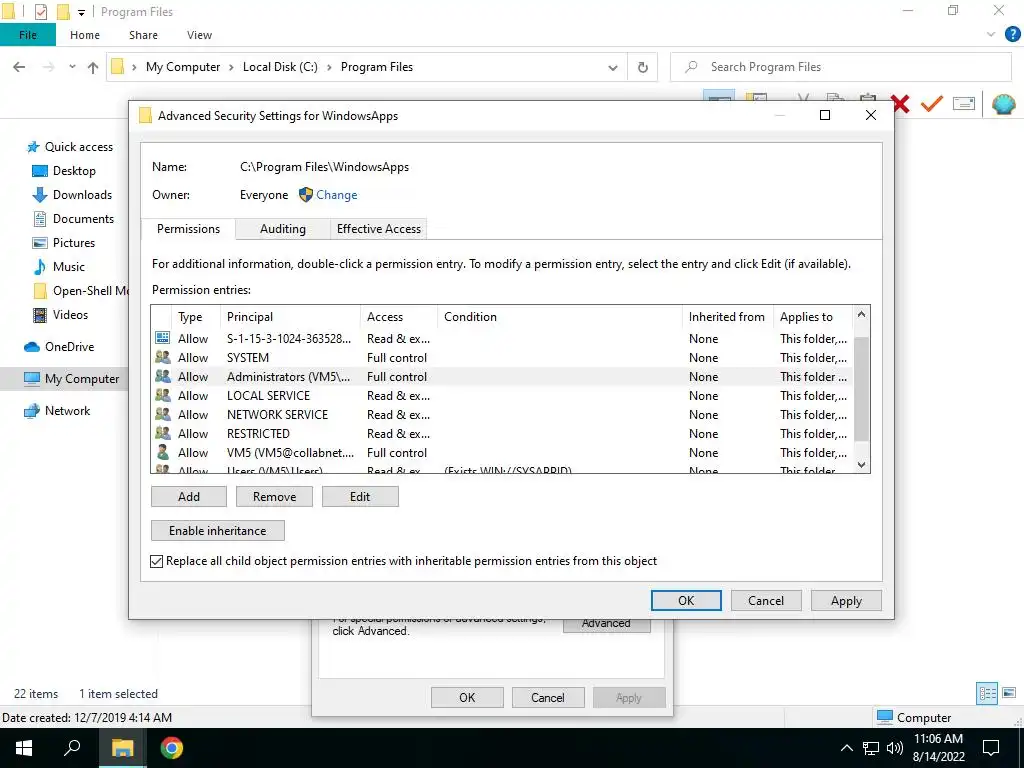Select the RESTRICTED permission entry

[502, 434]
